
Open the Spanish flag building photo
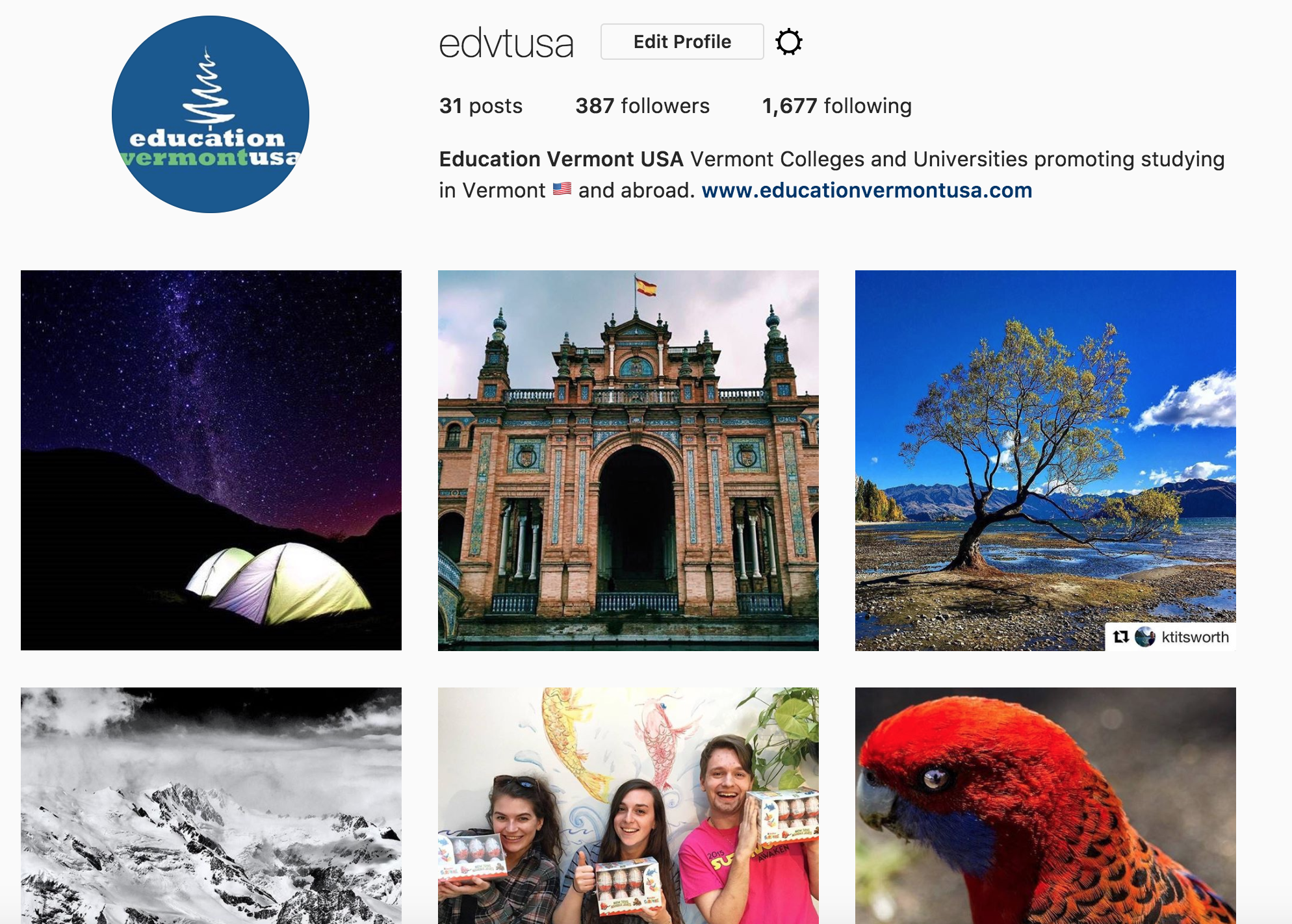628,460
